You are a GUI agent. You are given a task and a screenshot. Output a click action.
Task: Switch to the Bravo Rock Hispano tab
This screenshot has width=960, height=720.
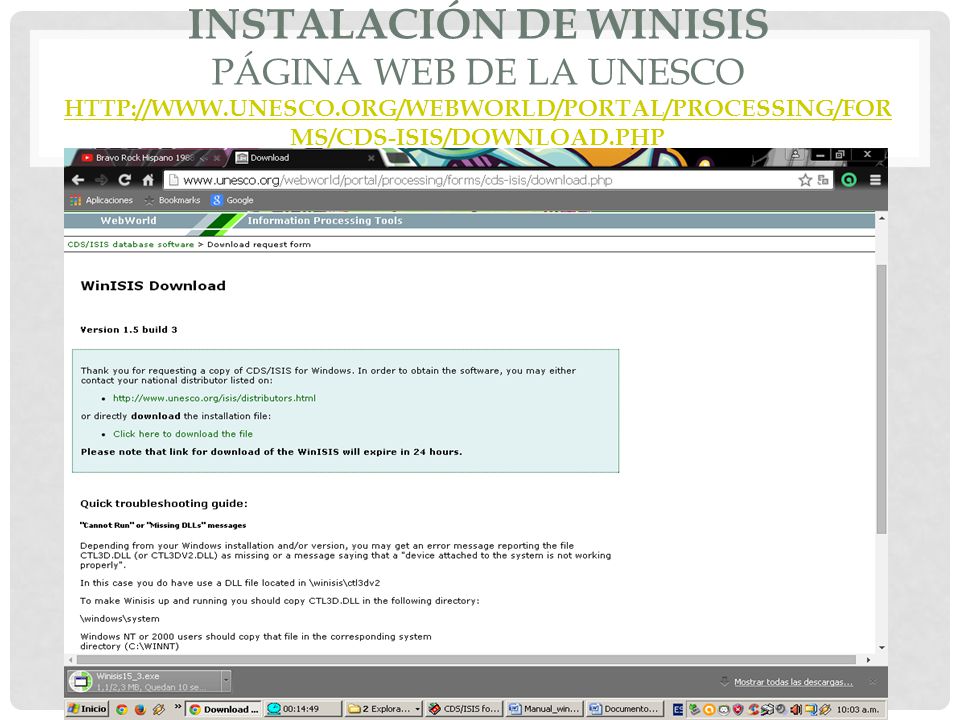point(143,158)
